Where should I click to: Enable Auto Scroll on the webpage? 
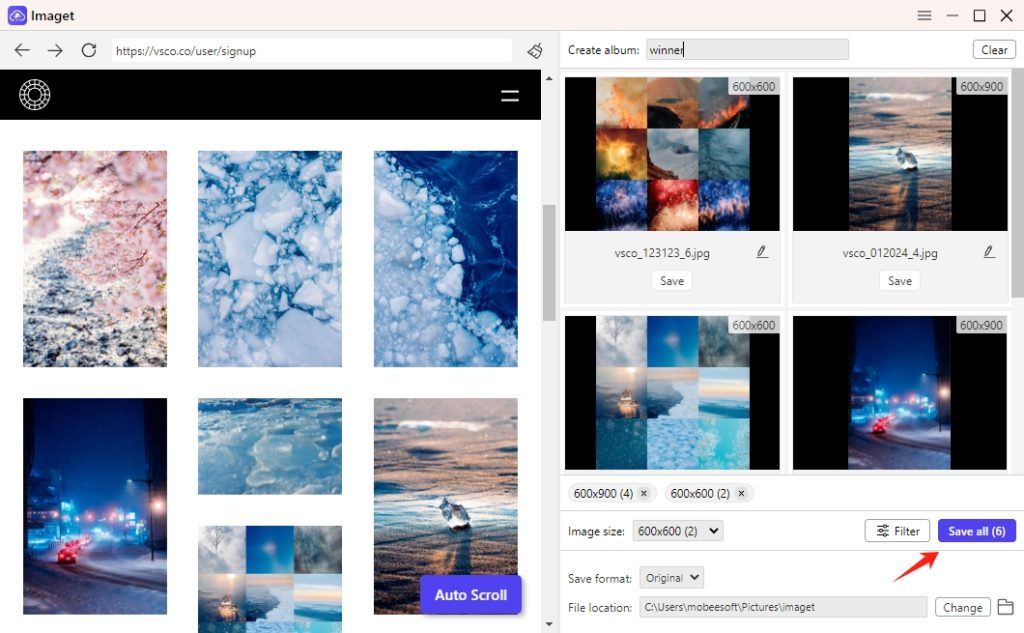click(x=471, y=594)
